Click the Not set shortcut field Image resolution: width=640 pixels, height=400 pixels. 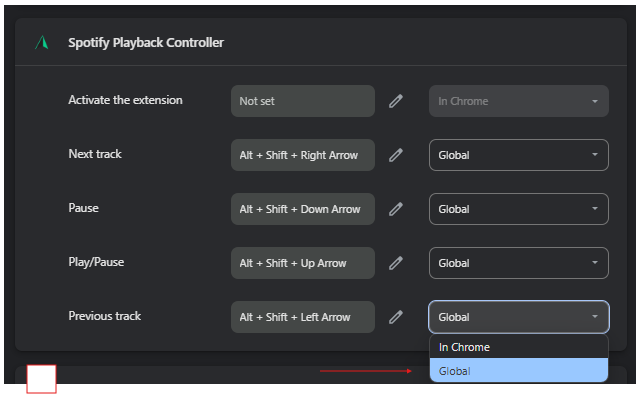coord(303,101)
